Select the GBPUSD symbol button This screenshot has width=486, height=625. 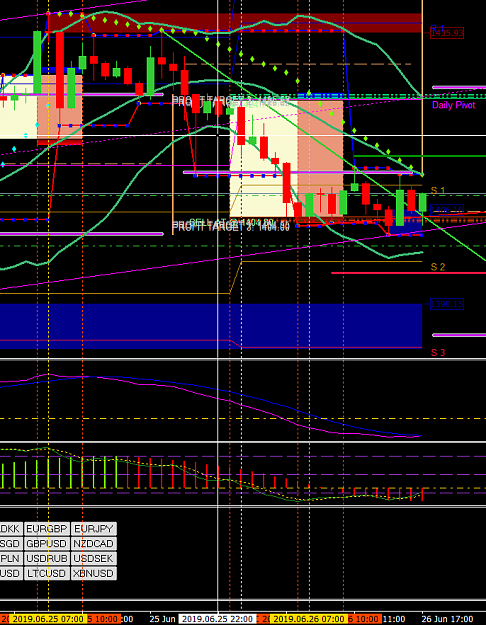pos(47,544)
